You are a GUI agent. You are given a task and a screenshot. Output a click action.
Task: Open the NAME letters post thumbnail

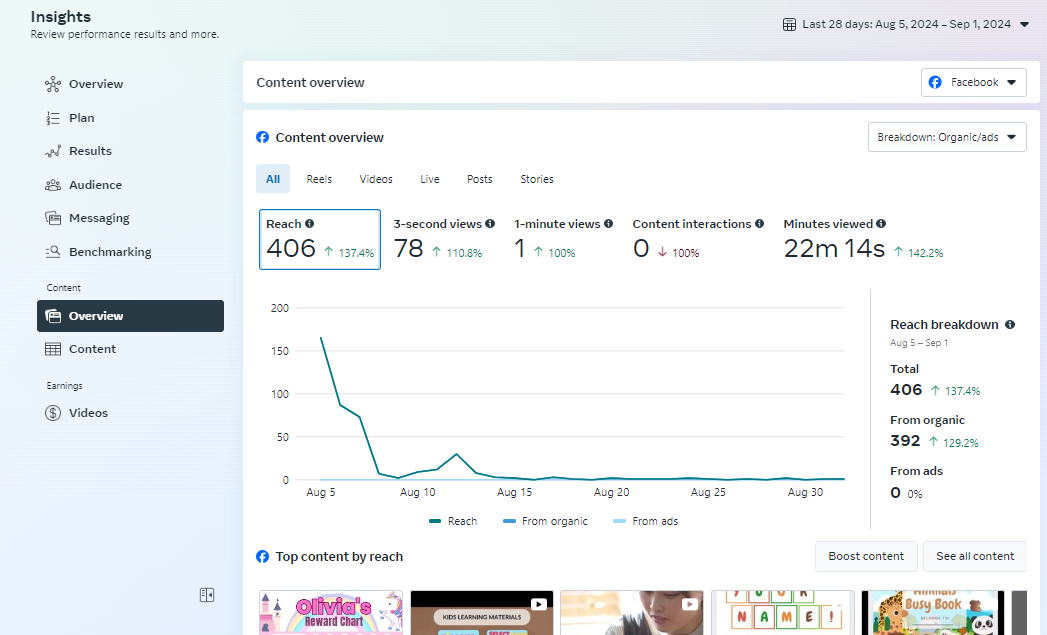click(x=783, y=613)
